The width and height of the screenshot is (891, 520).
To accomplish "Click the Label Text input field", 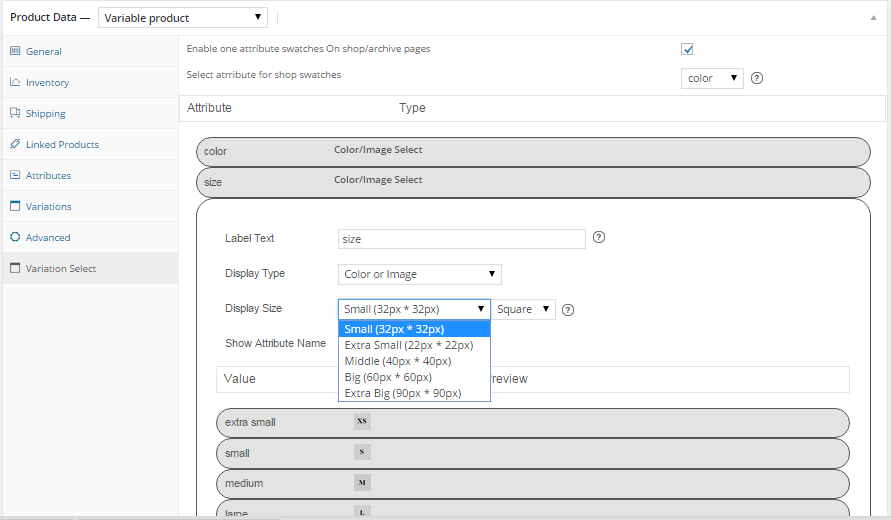I will [x=461, y=239].
